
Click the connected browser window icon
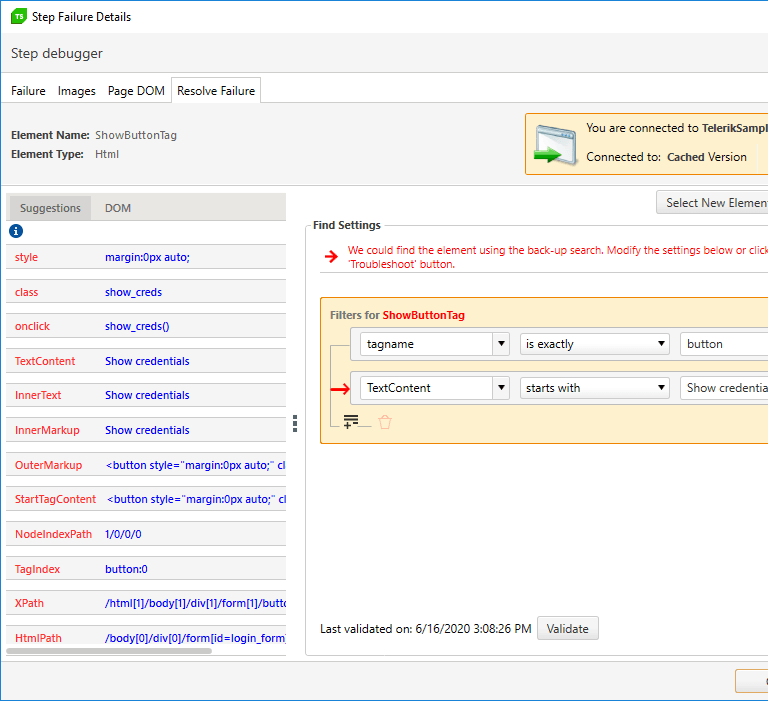click(555, 144)
